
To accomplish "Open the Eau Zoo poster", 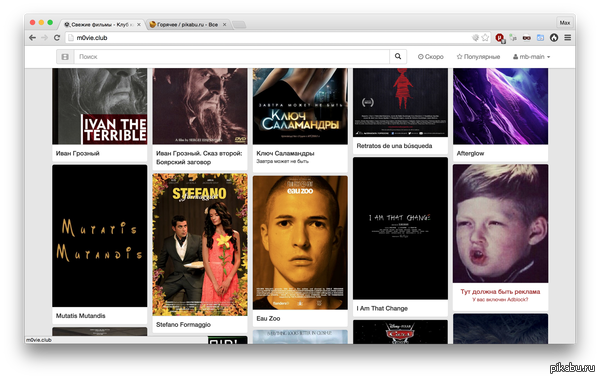I will pos(300,243).
